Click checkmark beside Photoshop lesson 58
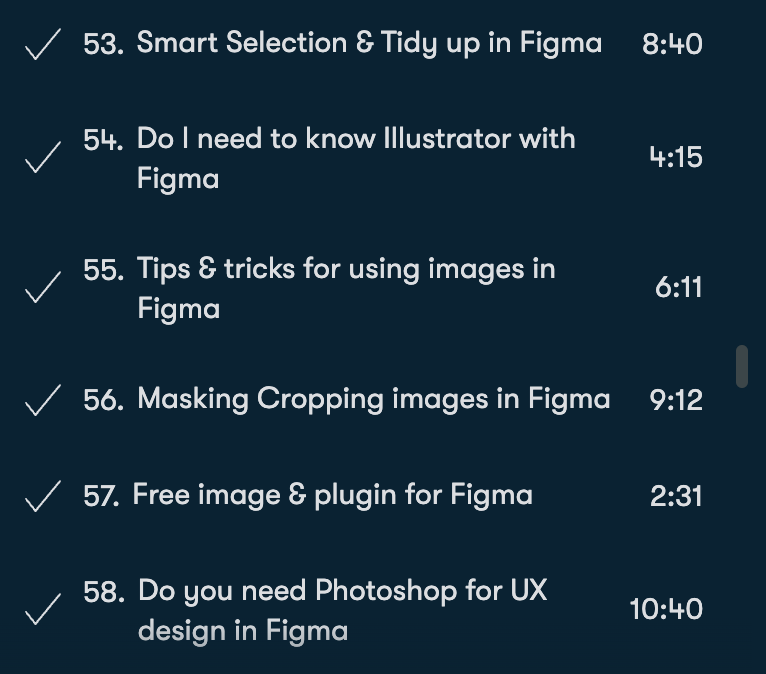 (x=41, y=610)
